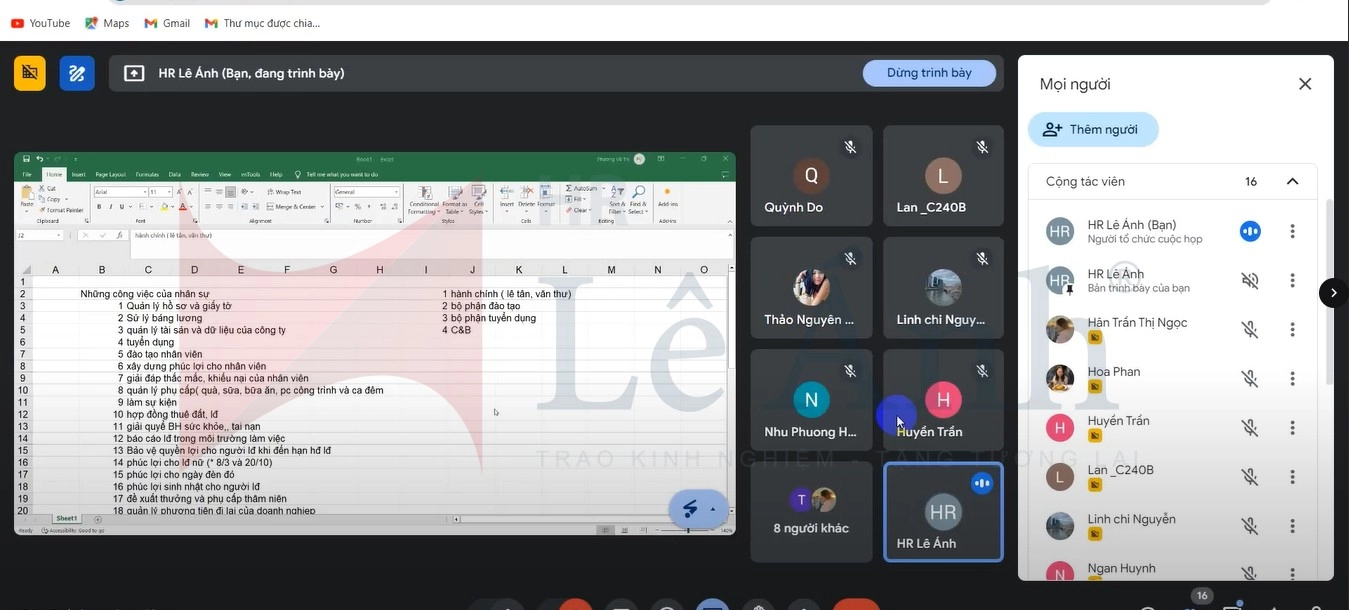The image size is (1349, 610).
Task: Toggle microphone icon for Lan _C240B in list
Action: tap(1249, 476)
